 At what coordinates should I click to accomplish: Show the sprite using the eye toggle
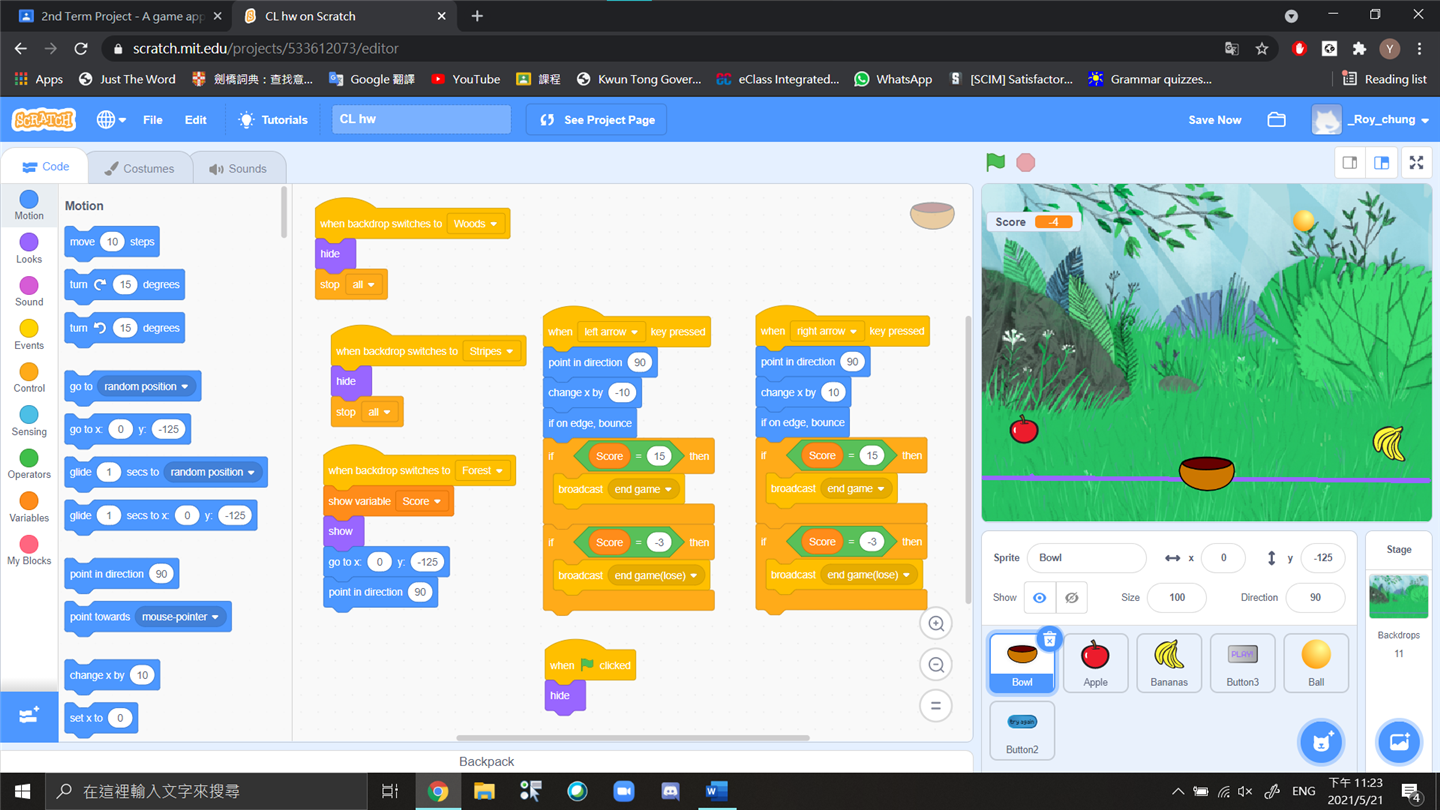(1040, 598)
